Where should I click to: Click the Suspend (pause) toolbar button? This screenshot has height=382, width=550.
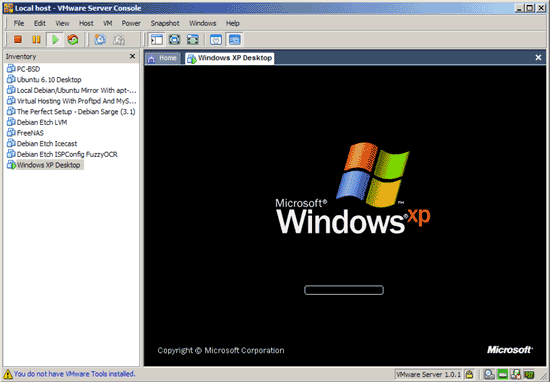(x=36, y=39)
